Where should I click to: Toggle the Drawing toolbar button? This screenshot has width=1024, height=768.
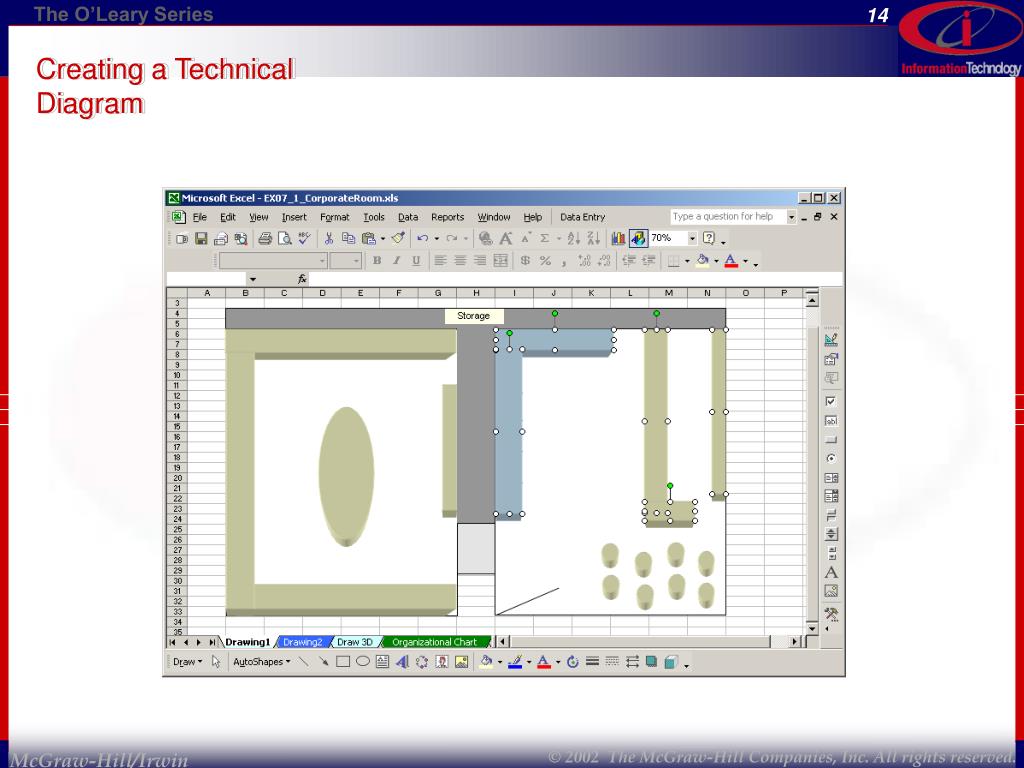(638, 238)
